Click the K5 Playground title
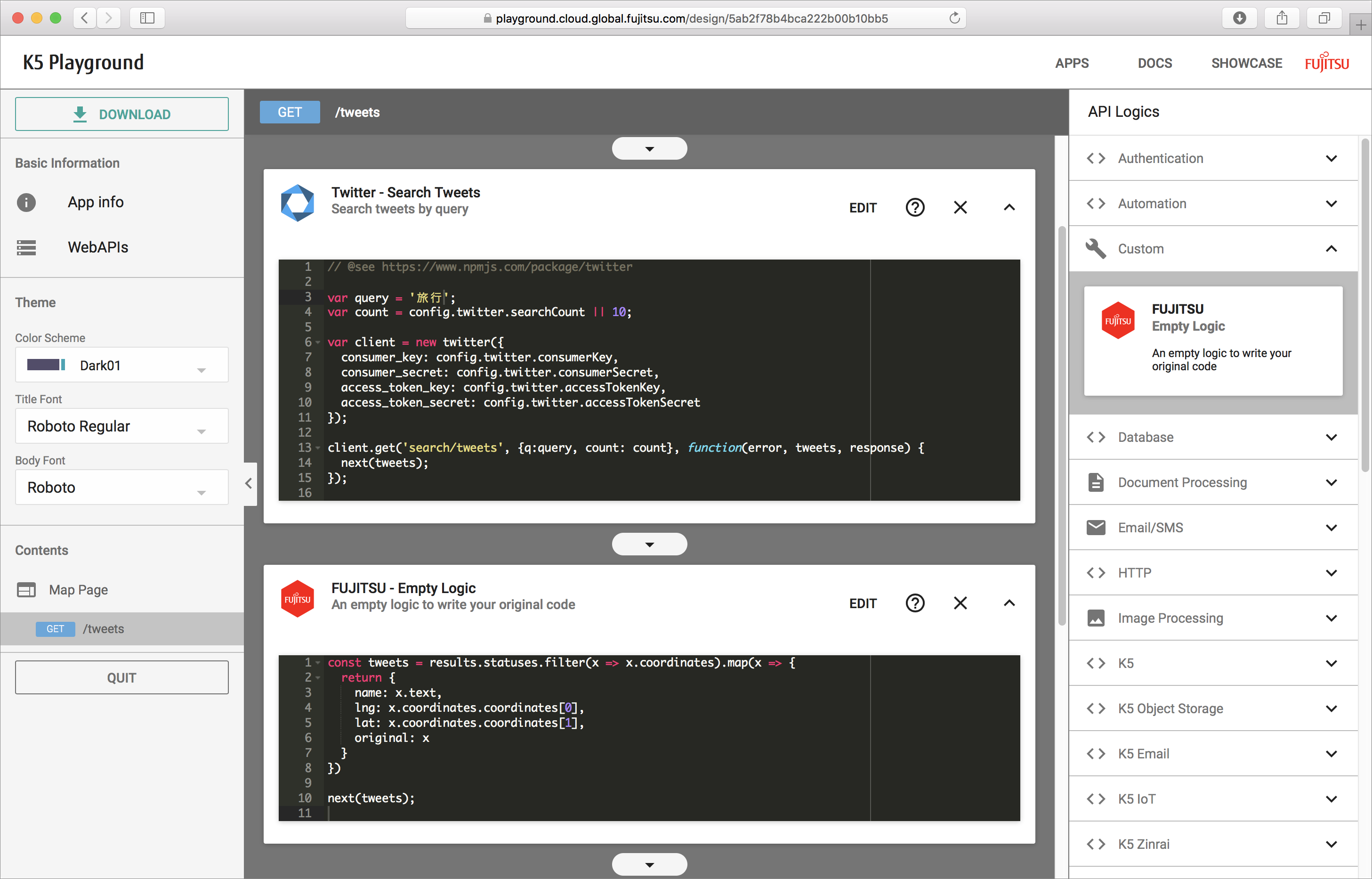 [x=83, y=62]
